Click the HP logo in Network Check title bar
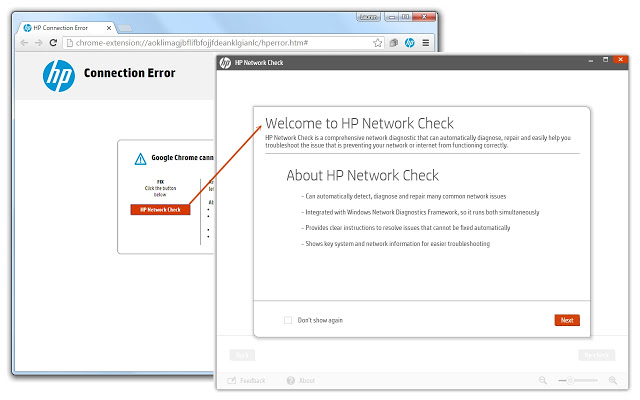The height and width of the screenshot is (400, 640). pos(225,63)
